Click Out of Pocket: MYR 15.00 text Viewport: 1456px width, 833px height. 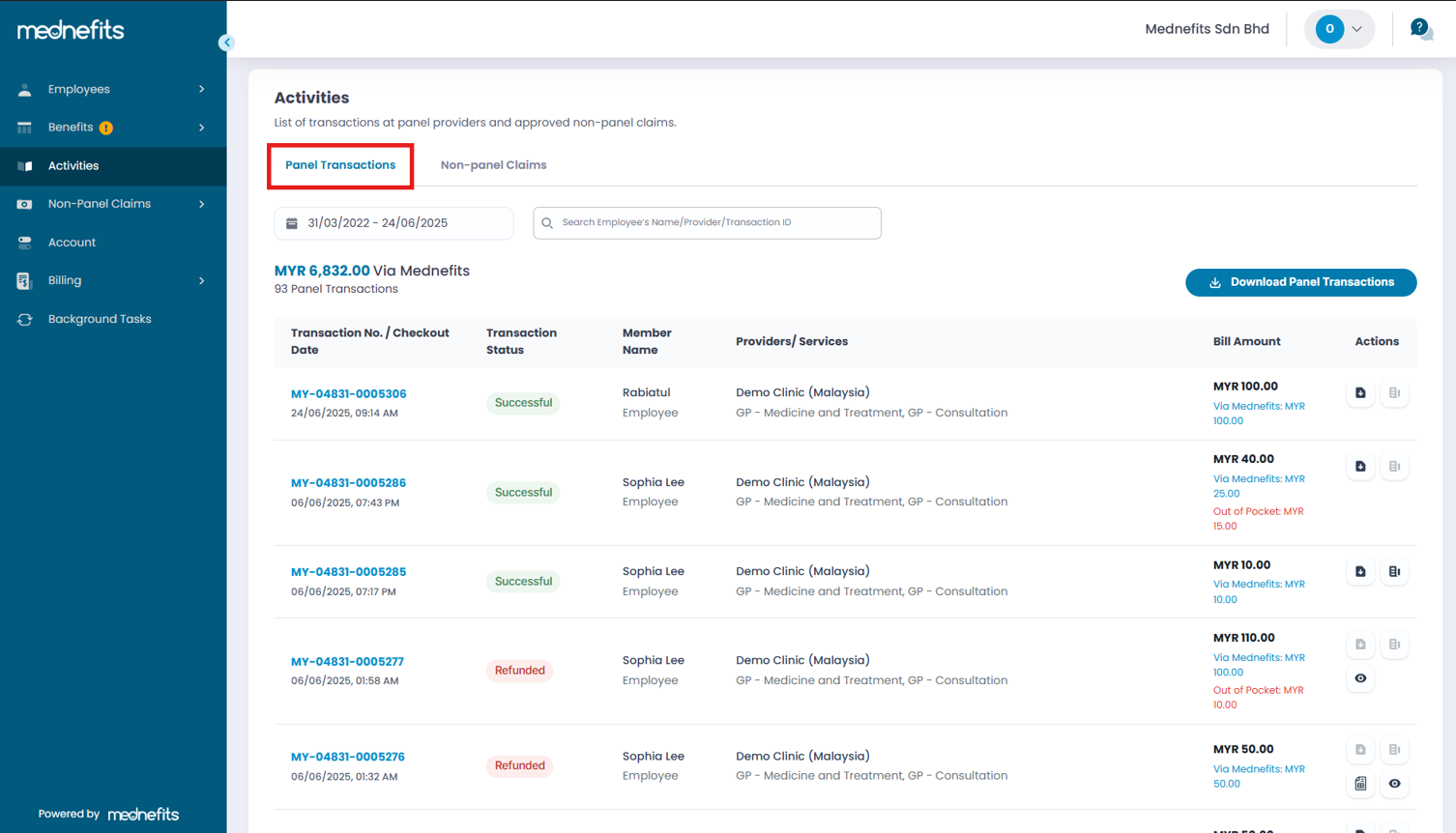[1258, 519]
